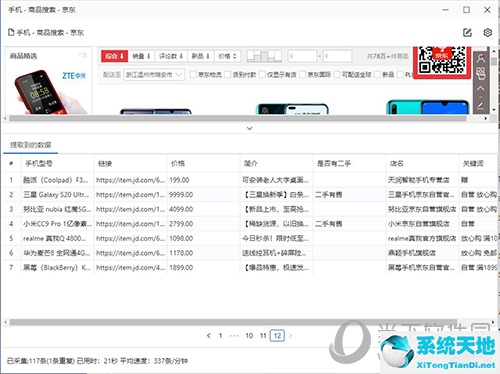Select the 小米CC9 Pro cell
This screenshot has height=374, width=500.
tap(58, 224)
